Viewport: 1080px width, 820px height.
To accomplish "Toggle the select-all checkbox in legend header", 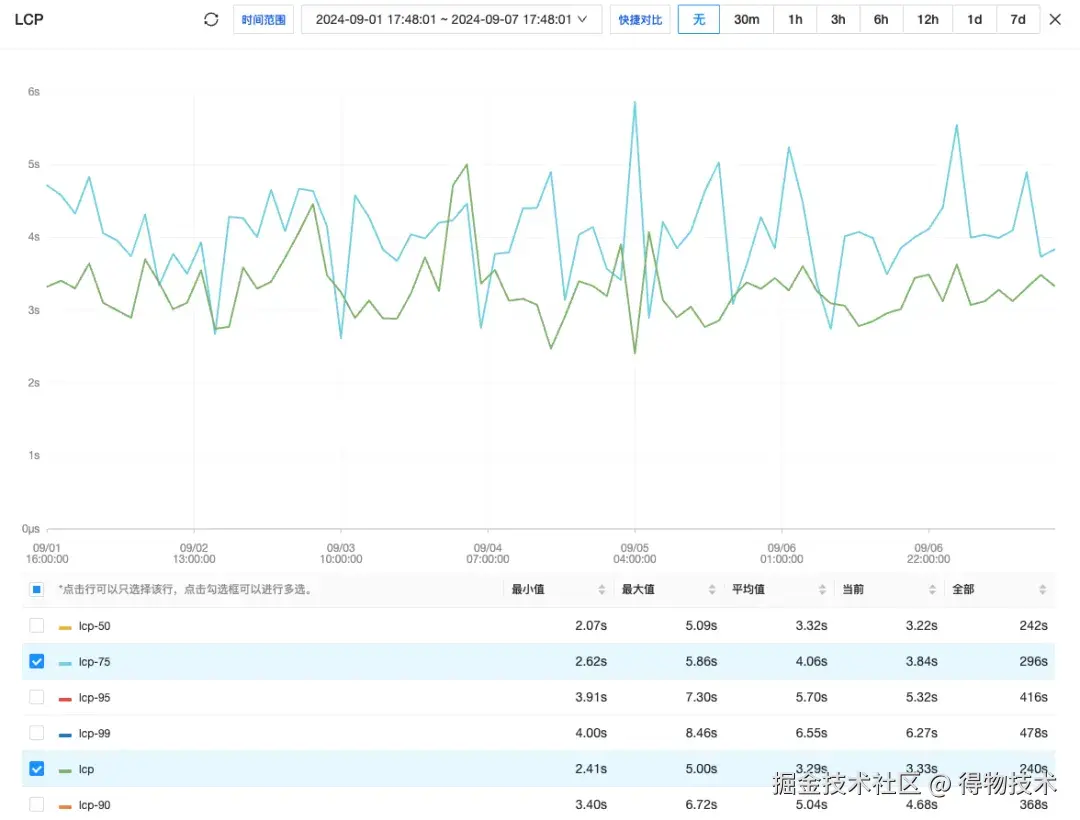I will click(x=37, y=590).
